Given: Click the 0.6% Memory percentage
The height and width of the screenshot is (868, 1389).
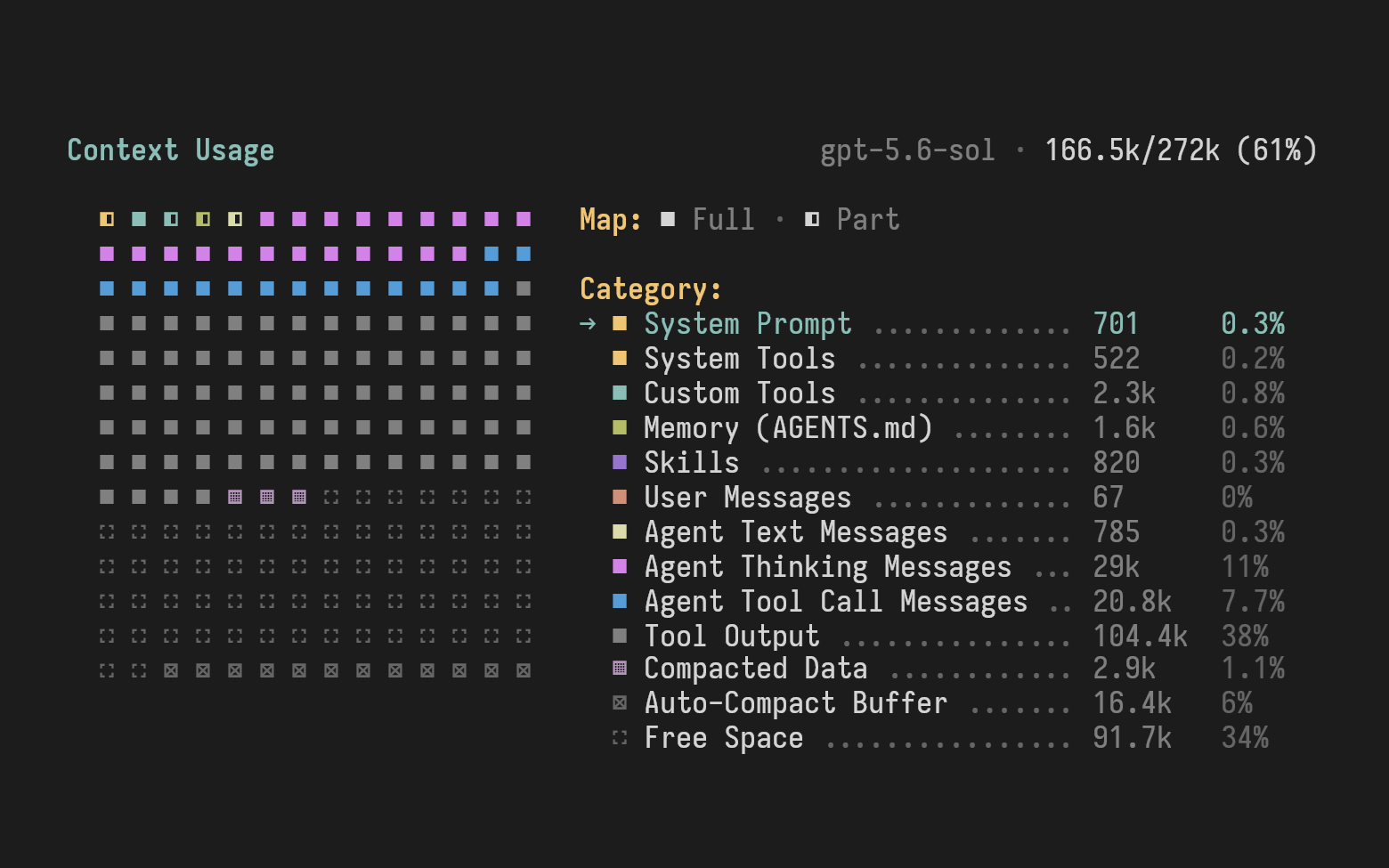Looking at the screenshot, I should (1253, 428).
